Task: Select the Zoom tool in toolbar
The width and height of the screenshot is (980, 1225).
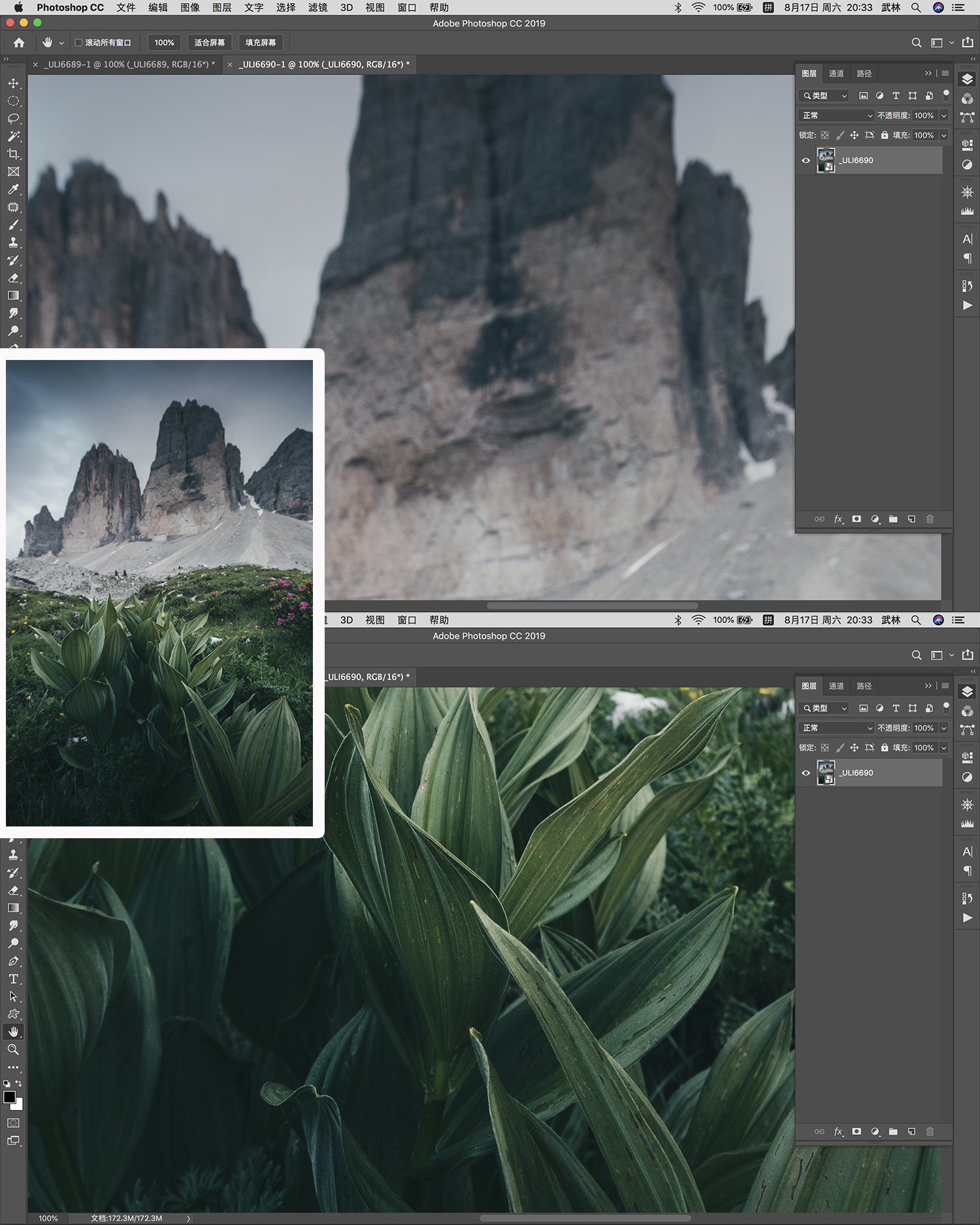Action: pyautogui.click(x=13, y=1049)
